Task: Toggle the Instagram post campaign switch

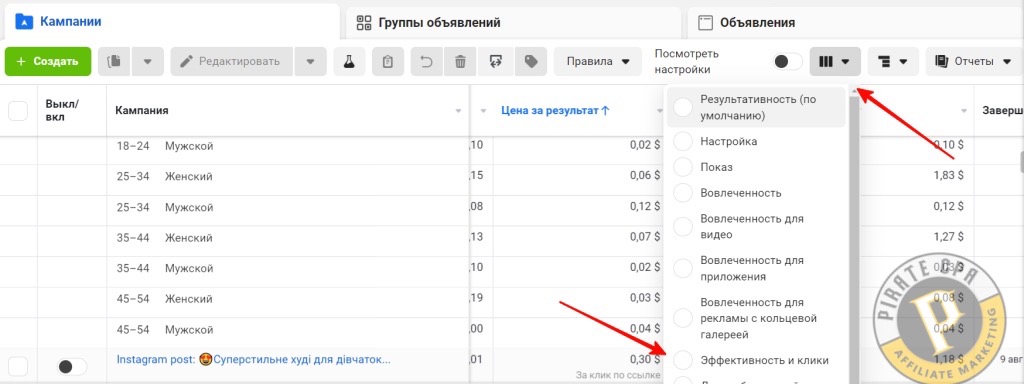Action: 72,367
